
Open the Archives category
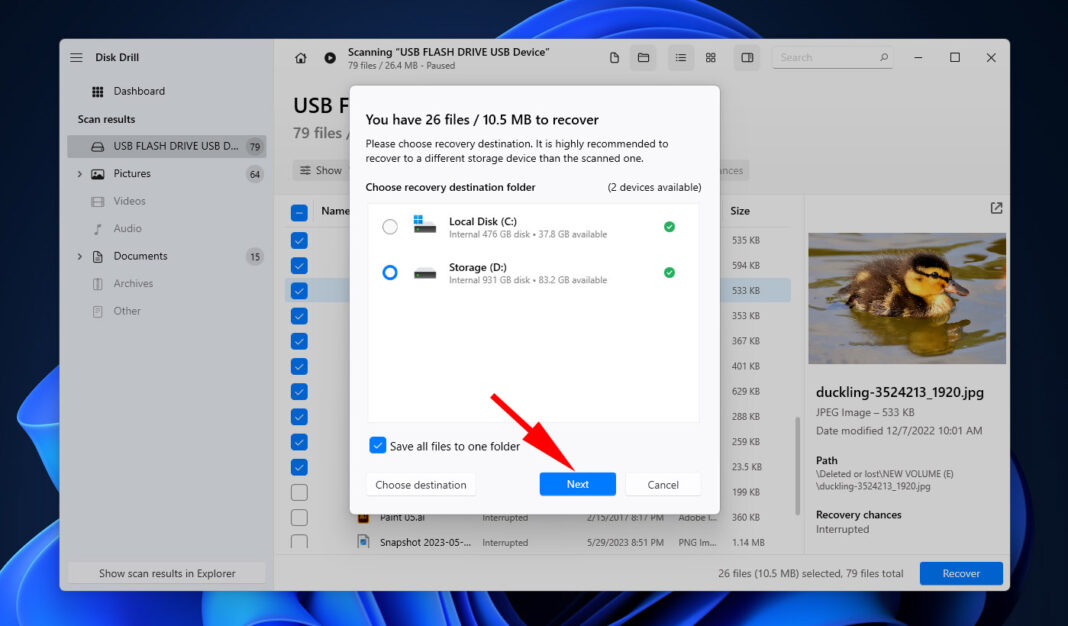pos(133,283)
